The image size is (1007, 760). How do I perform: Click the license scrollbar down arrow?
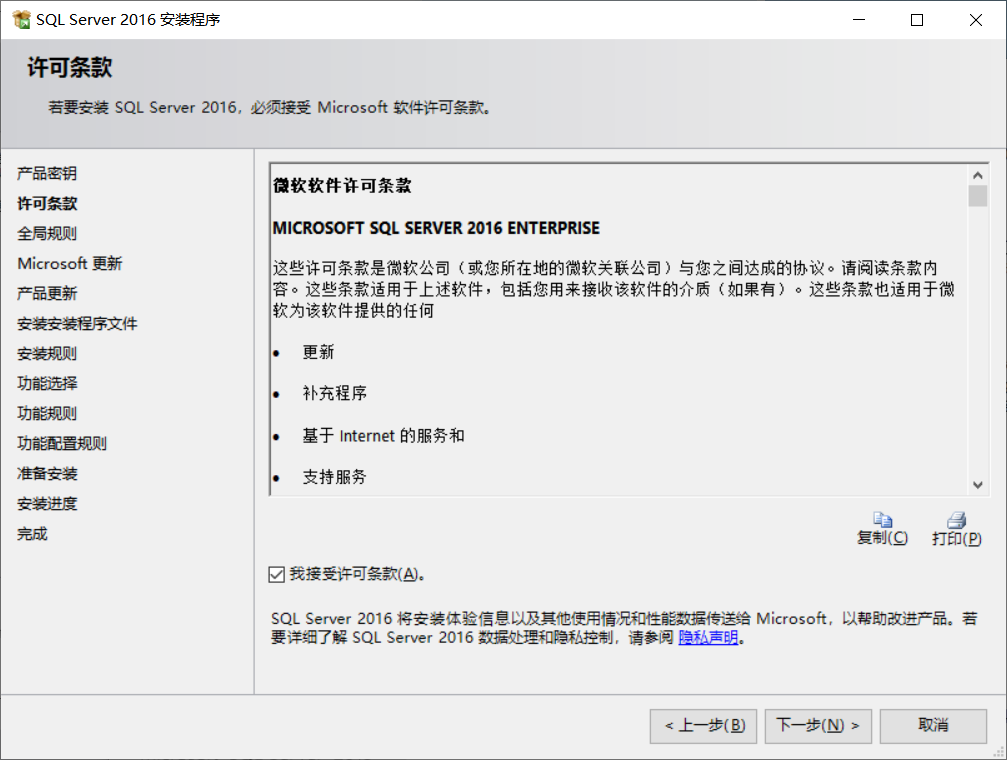(x=977, y=485)
